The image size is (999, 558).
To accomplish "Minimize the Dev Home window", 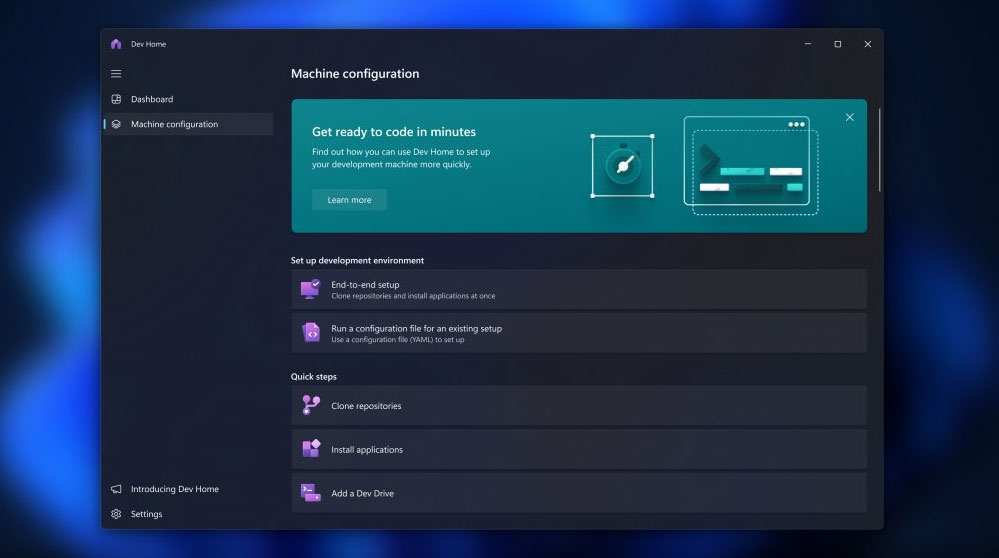I will pyautogui.click(x=808, y=44).
